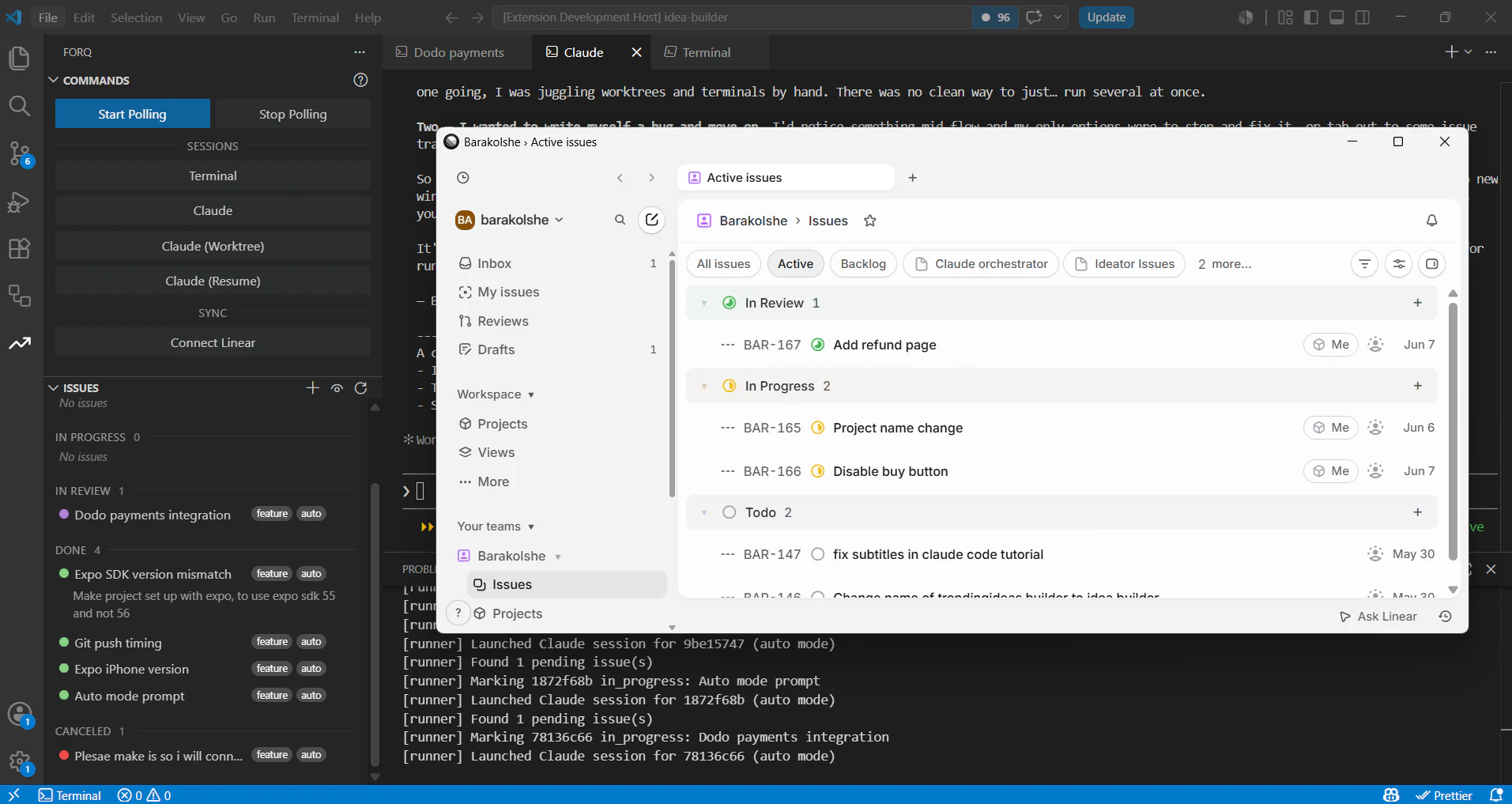Open the File menu
The width and height of the screenshot is (1512, 804).
point(48,17)
